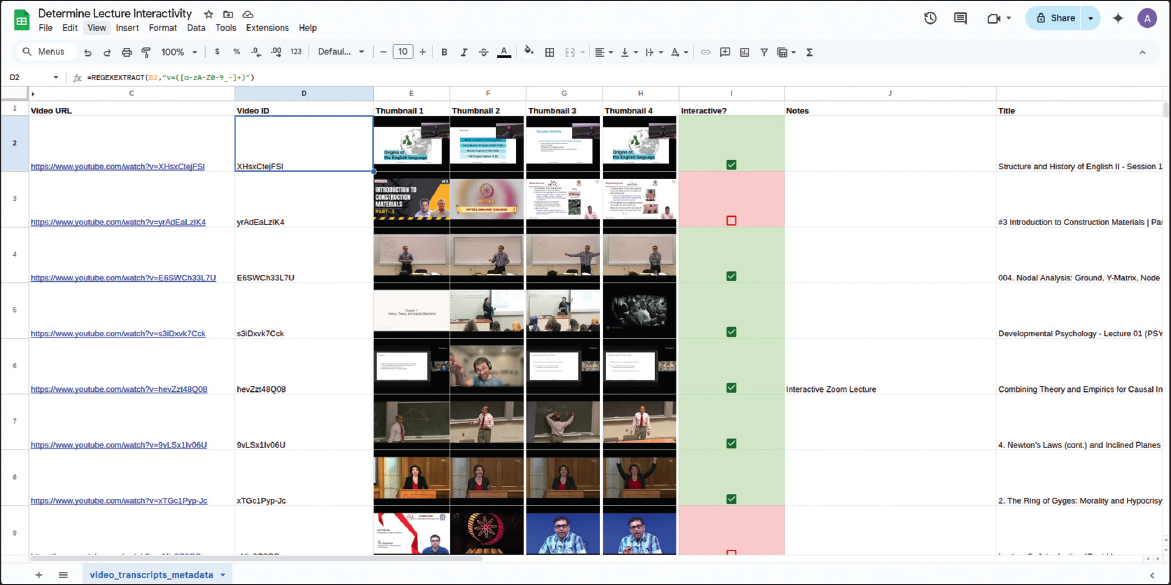Toggle bold formatting

(x=444, y=52)
